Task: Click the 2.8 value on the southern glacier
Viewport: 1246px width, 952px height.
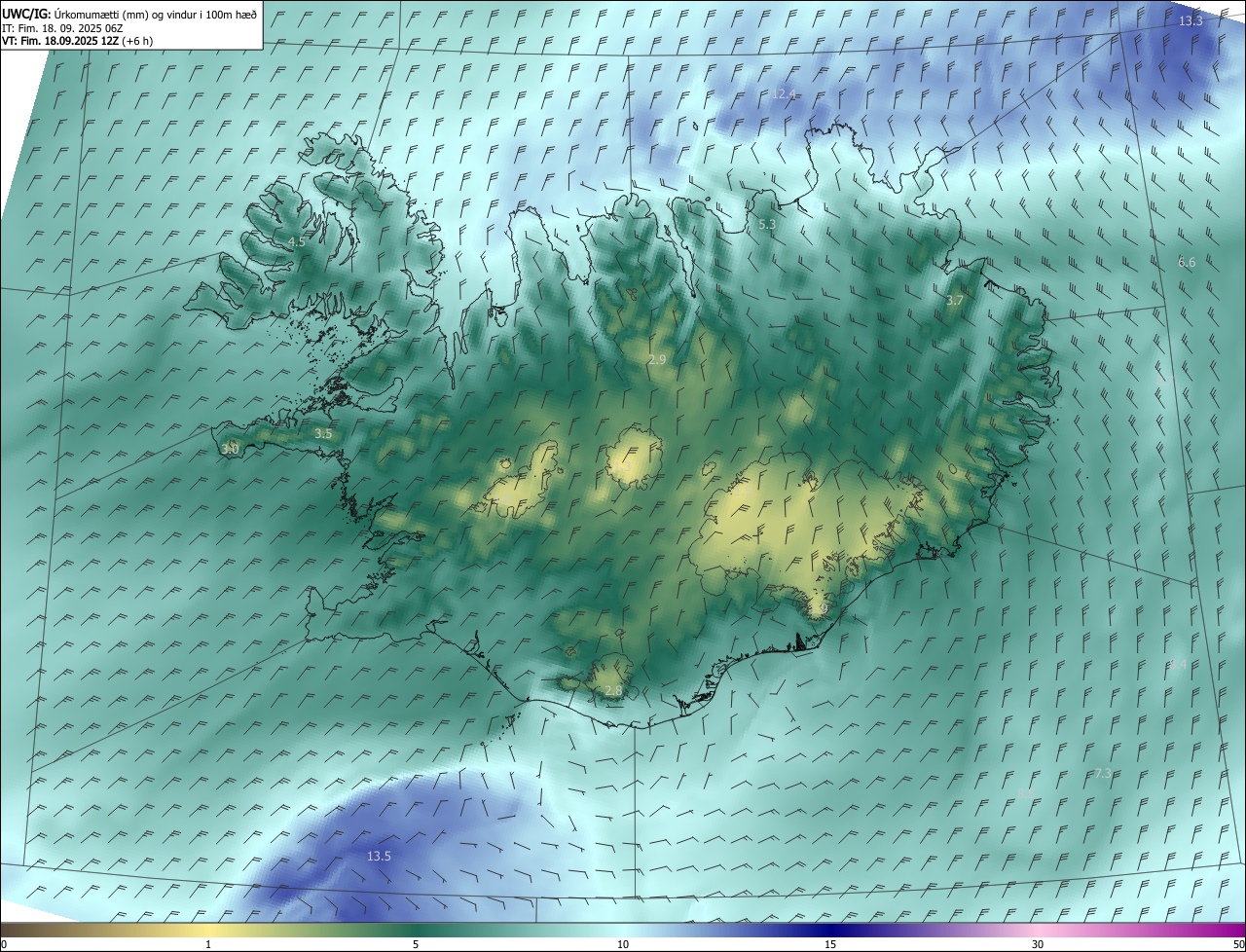Action: pyautogui.click(x=613, y=690)
